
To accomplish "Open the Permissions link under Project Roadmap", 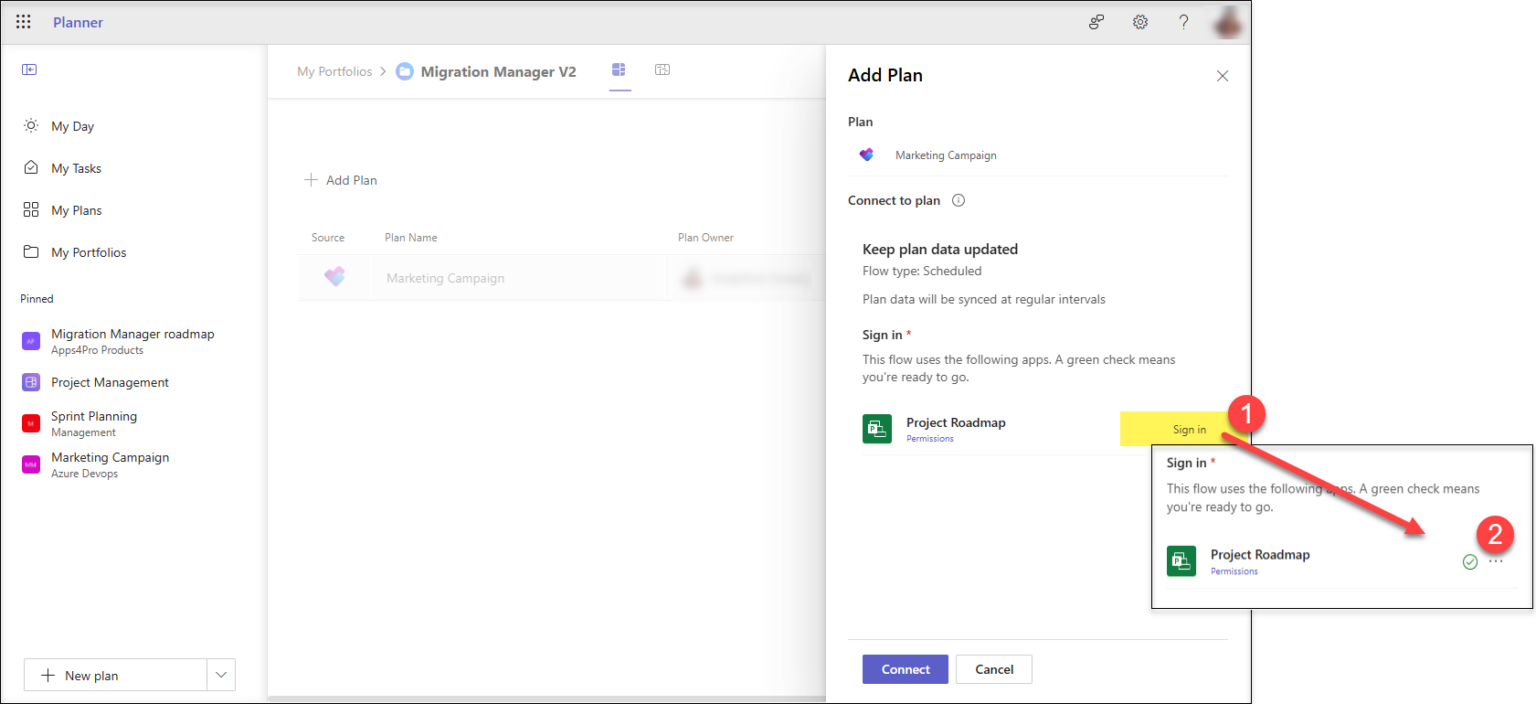I will click(x=929, y=438).
